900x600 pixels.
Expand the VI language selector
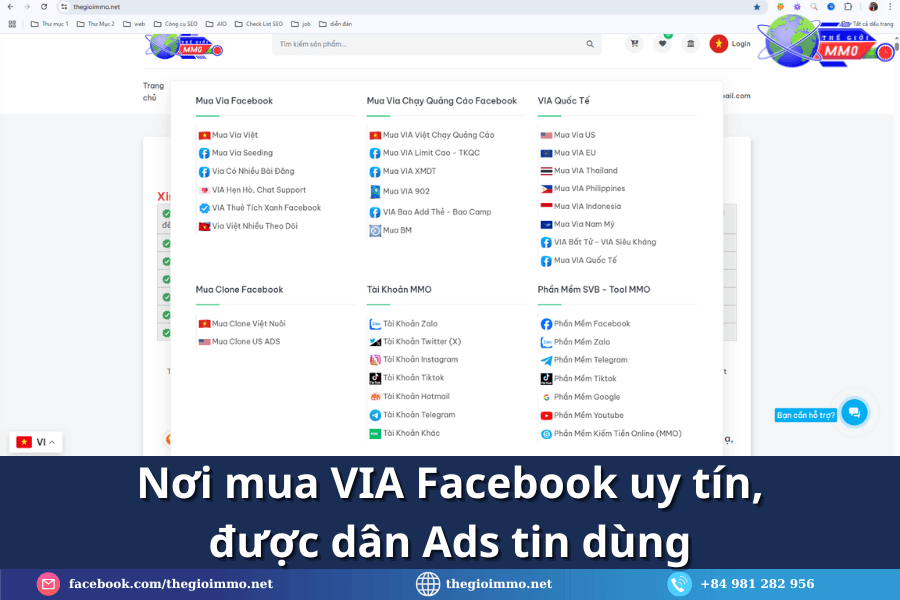click(x=35, y=442)
